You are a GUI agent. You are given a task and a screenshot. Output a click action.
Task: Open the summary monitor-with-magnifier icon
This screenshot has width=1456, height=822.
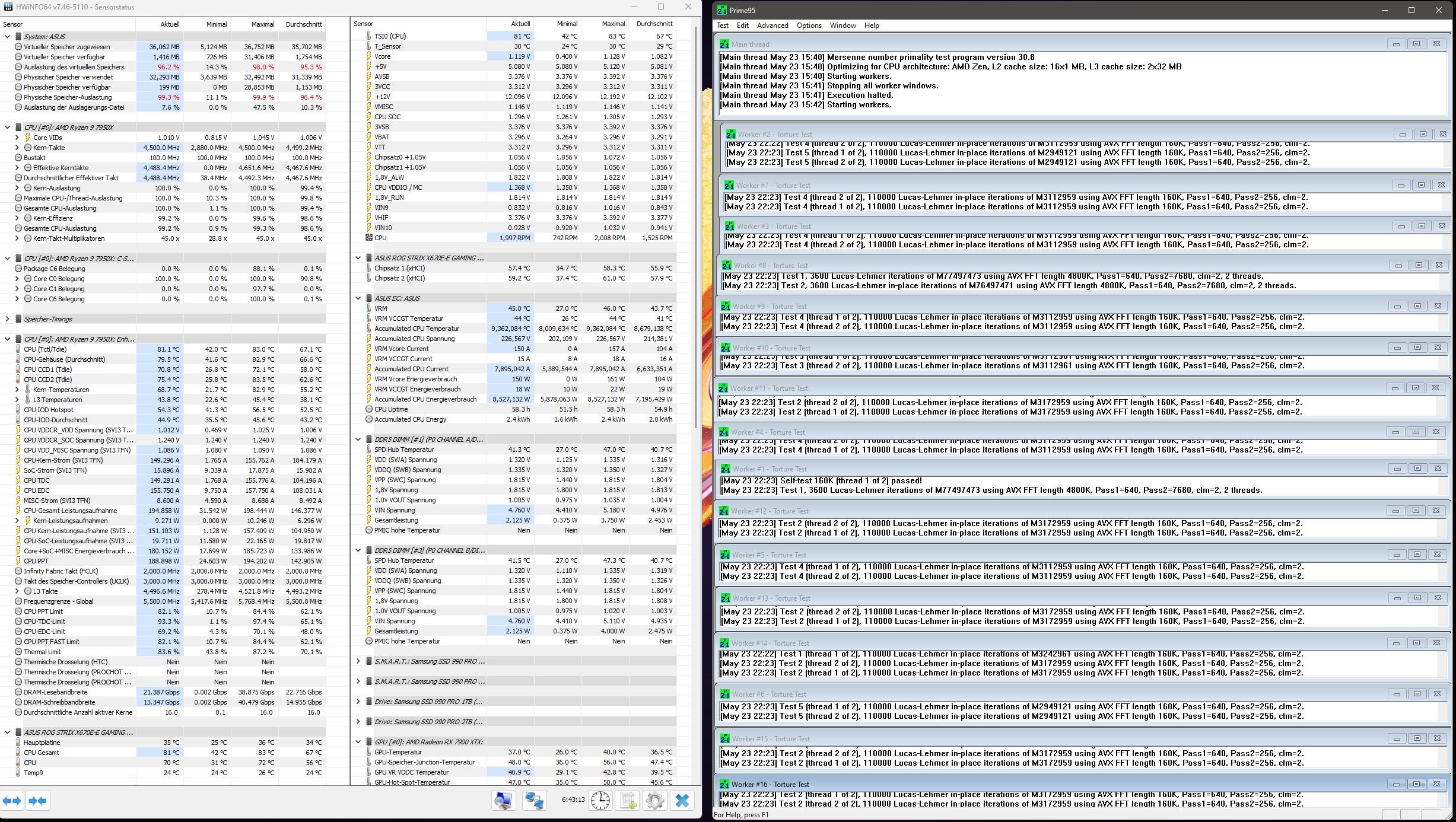[503, 801]
